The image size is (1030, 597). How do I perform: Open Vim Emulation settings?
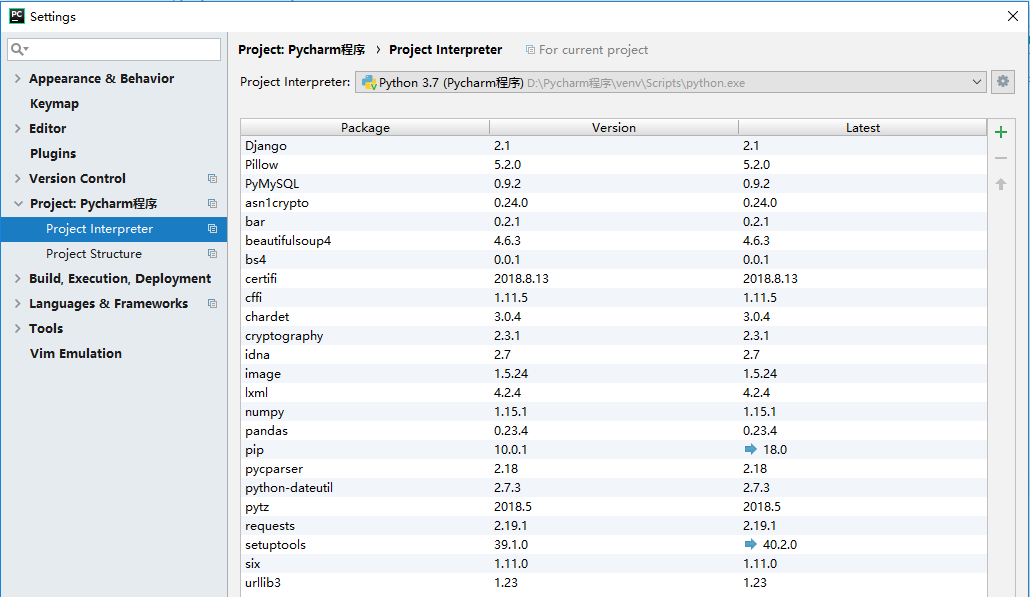click(x=76, y=353)
